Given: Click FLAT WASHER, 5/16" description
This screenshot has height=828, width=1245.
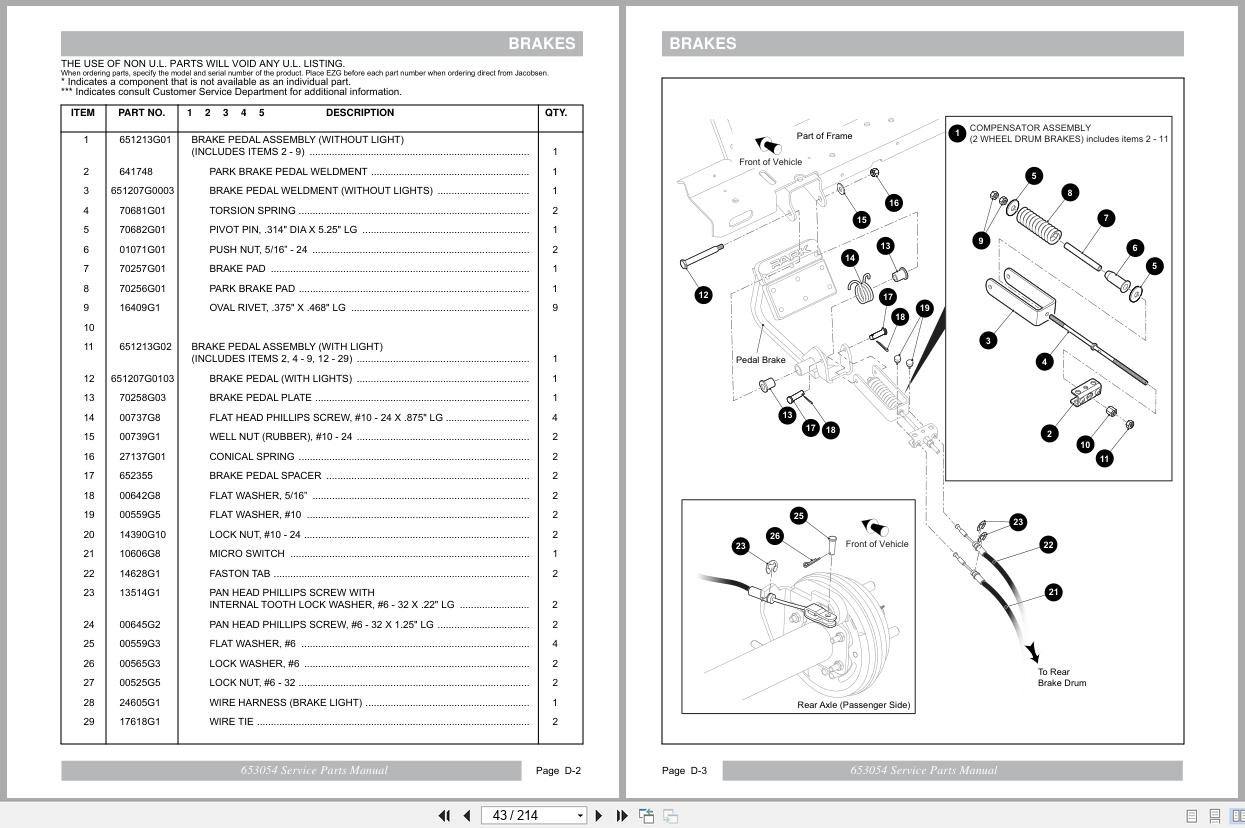Looking at the screenshot, I should (258, 496).
